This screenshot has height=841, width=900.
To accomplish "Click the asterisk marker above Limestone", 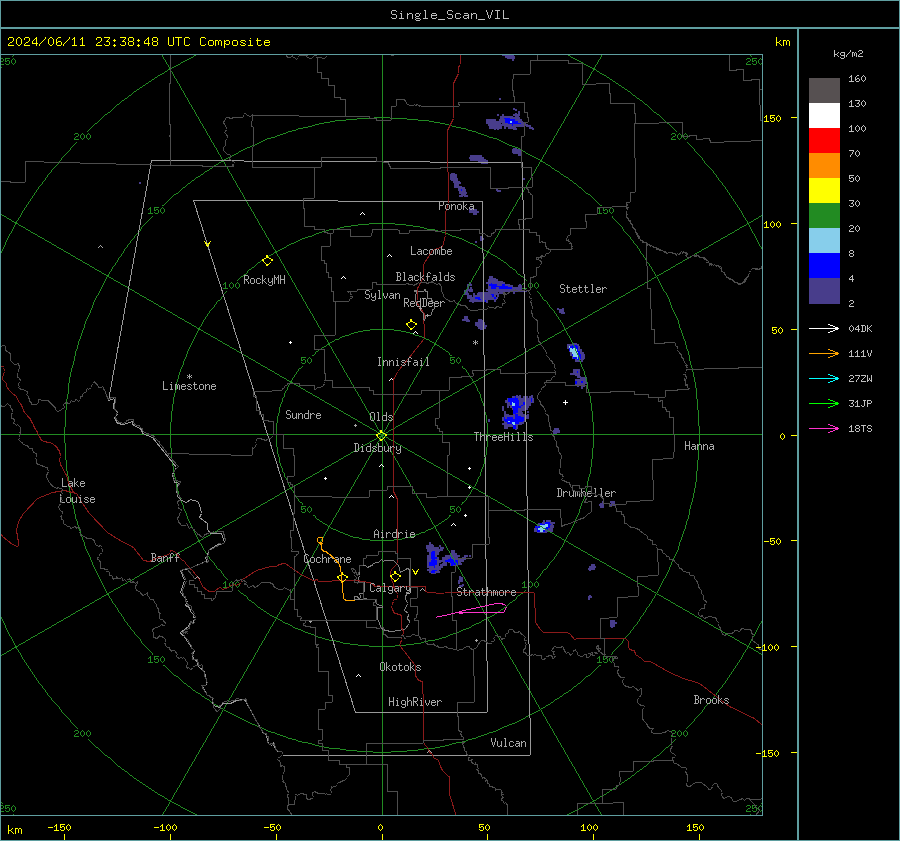I will tap(189, 377).
